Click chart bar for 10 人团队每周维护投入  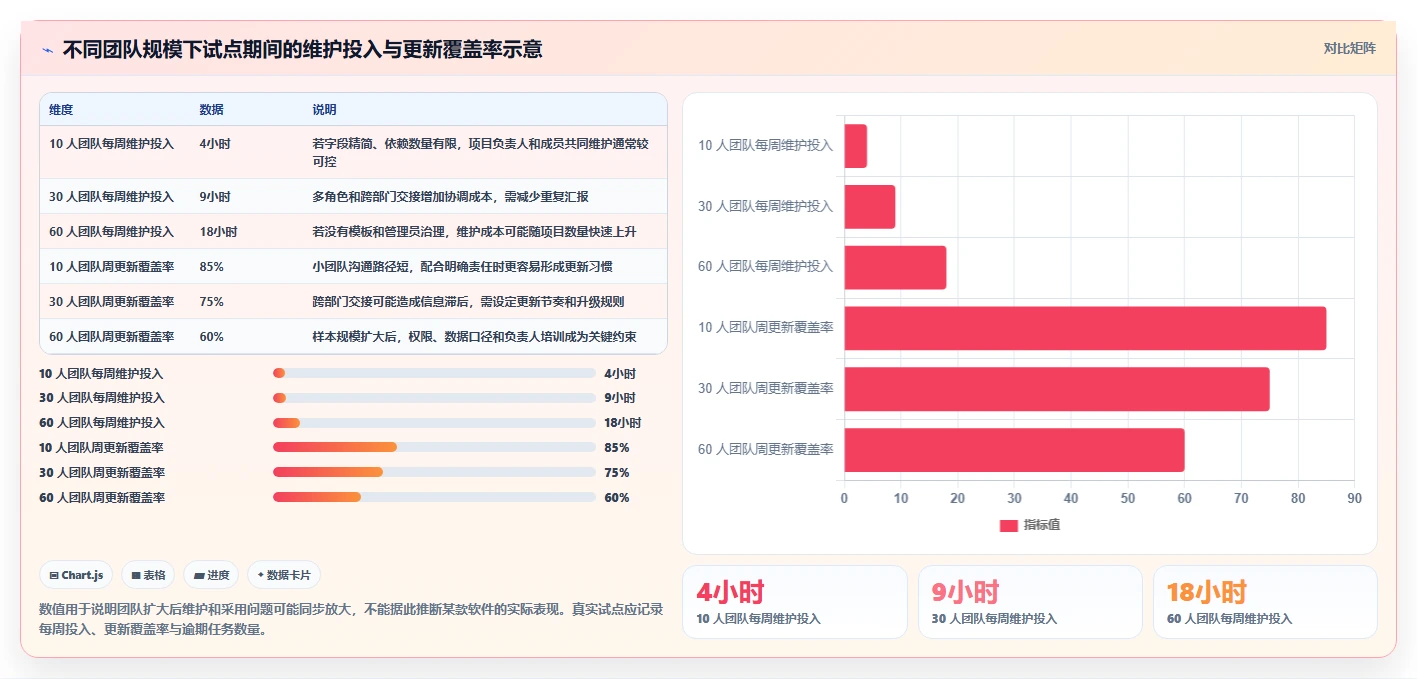pyautogui.click(x=856, y=146)
